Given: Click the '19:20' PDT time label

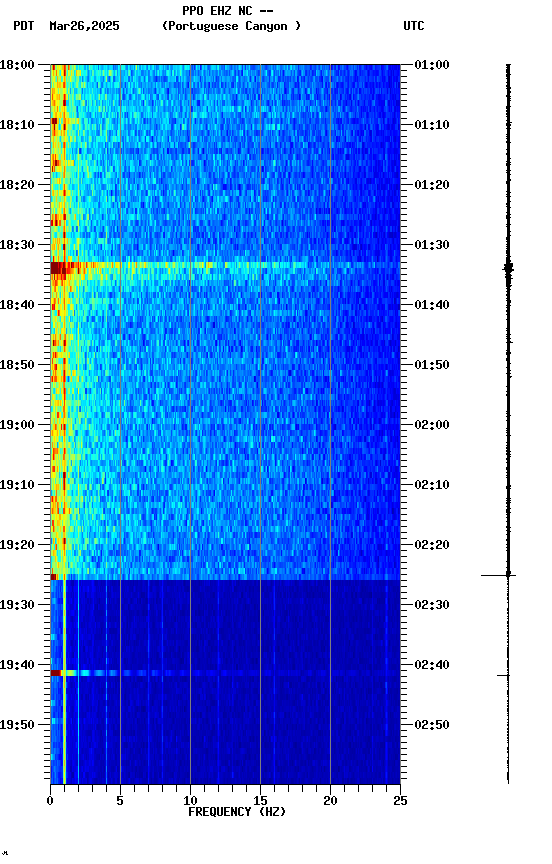Looking at the screenshot, I should pyautogui.click(x=17, y=545).
